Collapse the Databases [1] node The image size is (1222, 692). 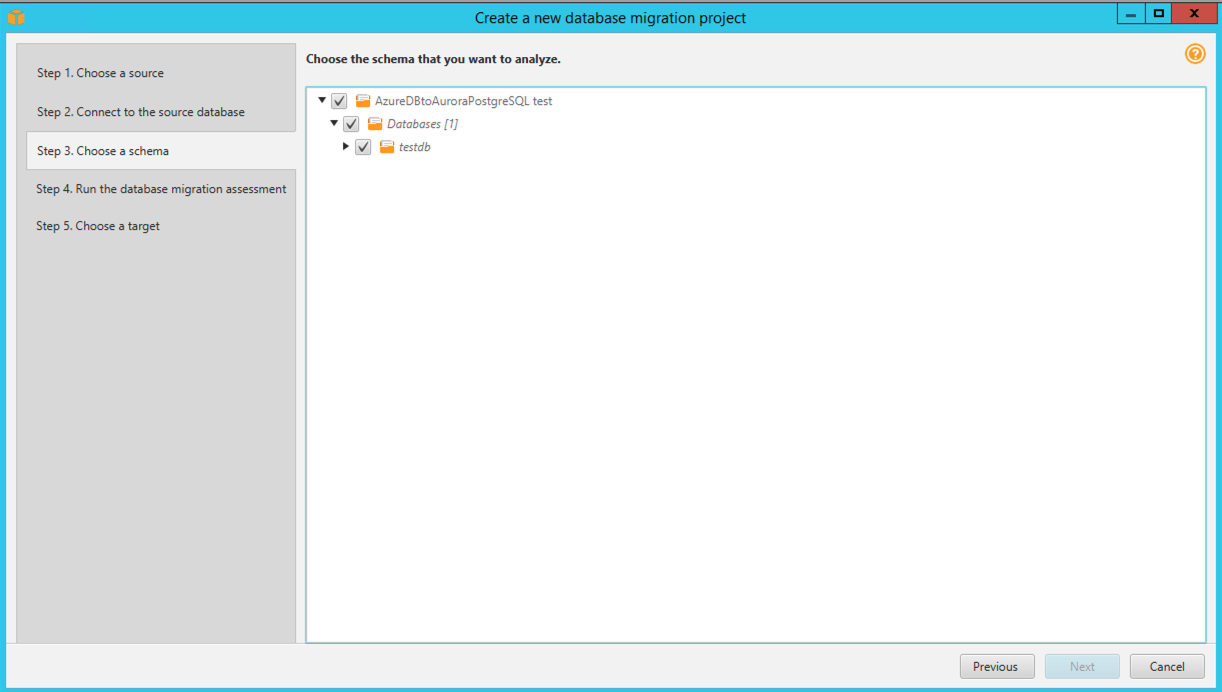point(334,123)
